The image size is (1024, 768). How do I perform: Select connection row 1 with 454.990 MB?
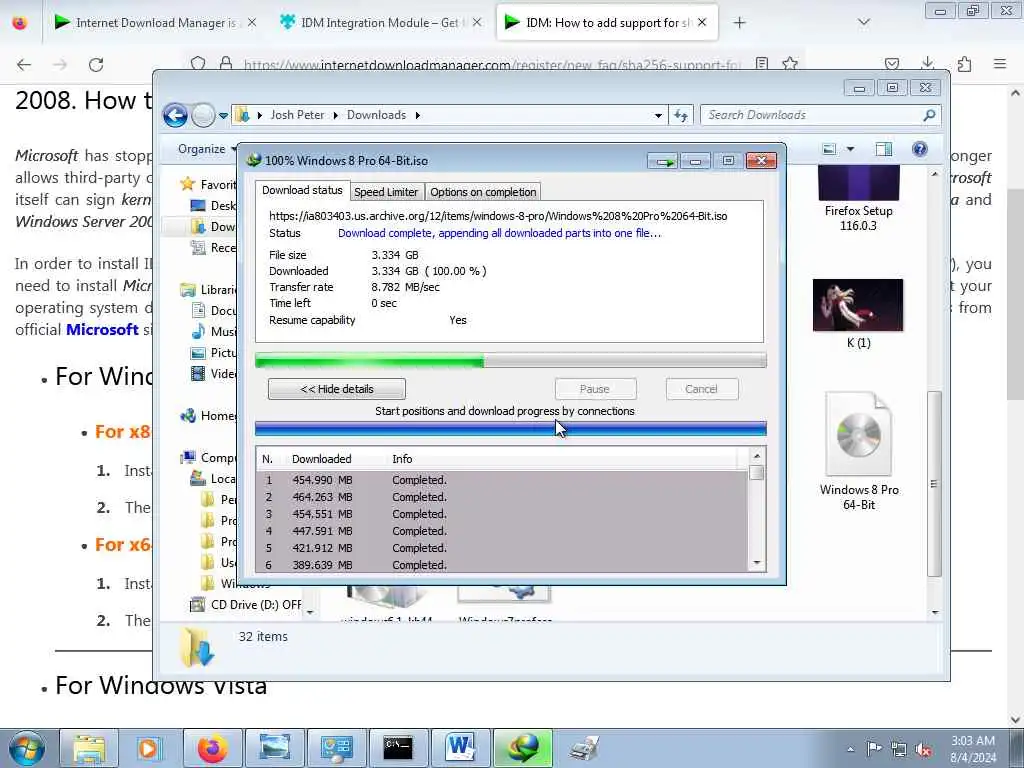503,480
